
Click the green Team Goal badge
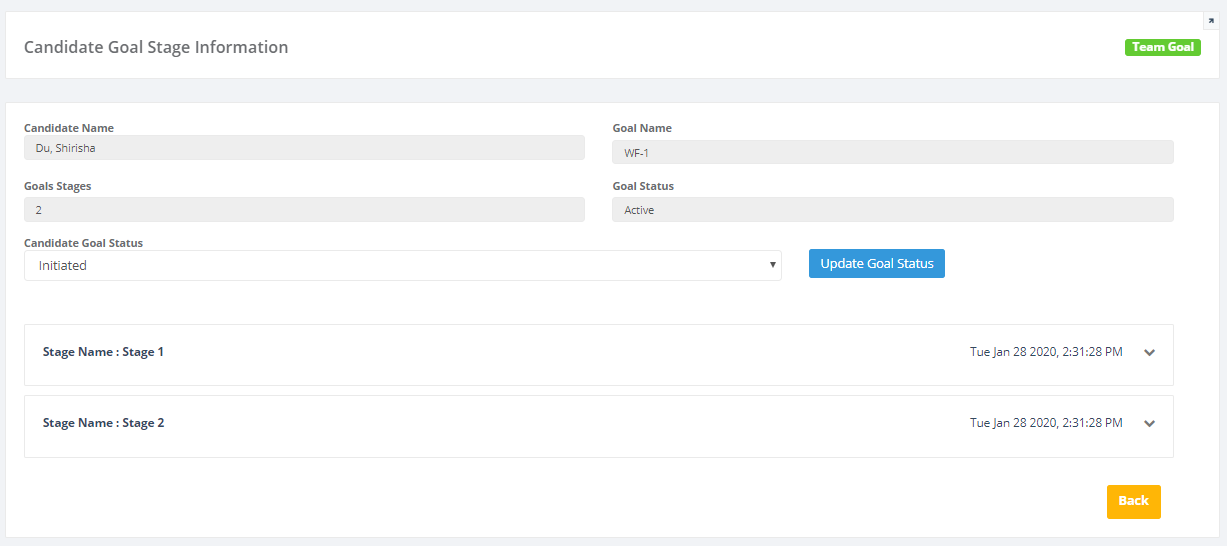[x=1162, y=47]
